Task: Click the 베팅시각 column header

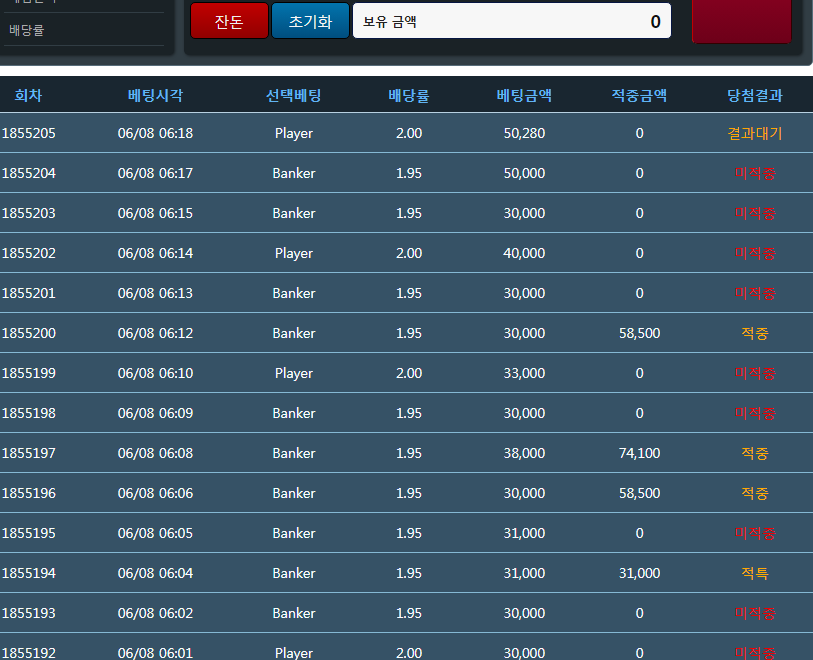Action: coord(155,95)
